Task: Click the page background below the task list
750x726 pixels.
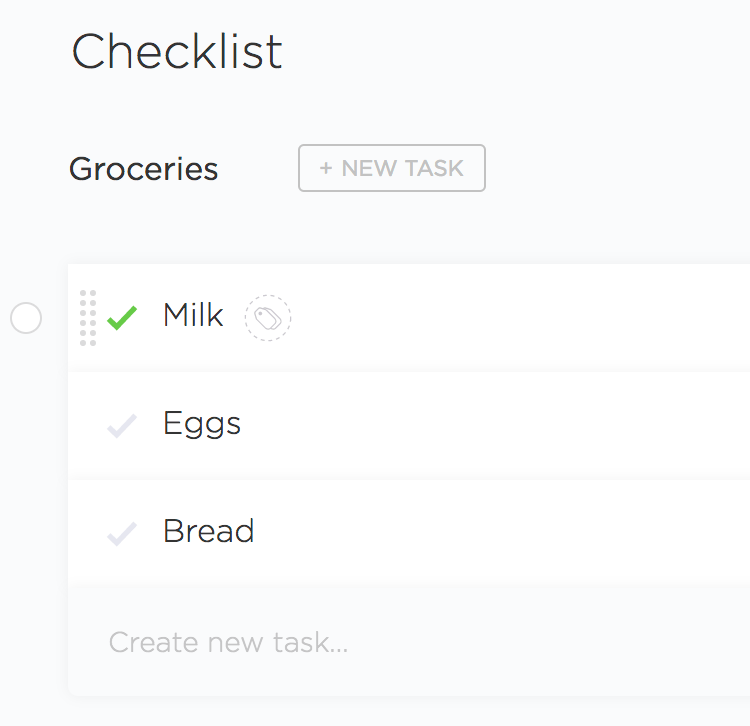Action: [400, 712]
